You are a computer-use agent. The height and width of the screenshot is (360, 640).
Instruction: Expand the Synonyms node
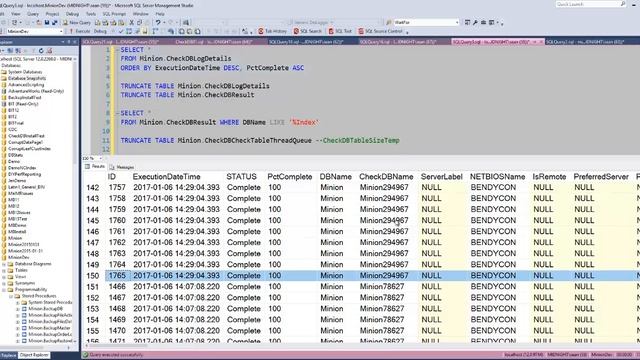(4, 283)
